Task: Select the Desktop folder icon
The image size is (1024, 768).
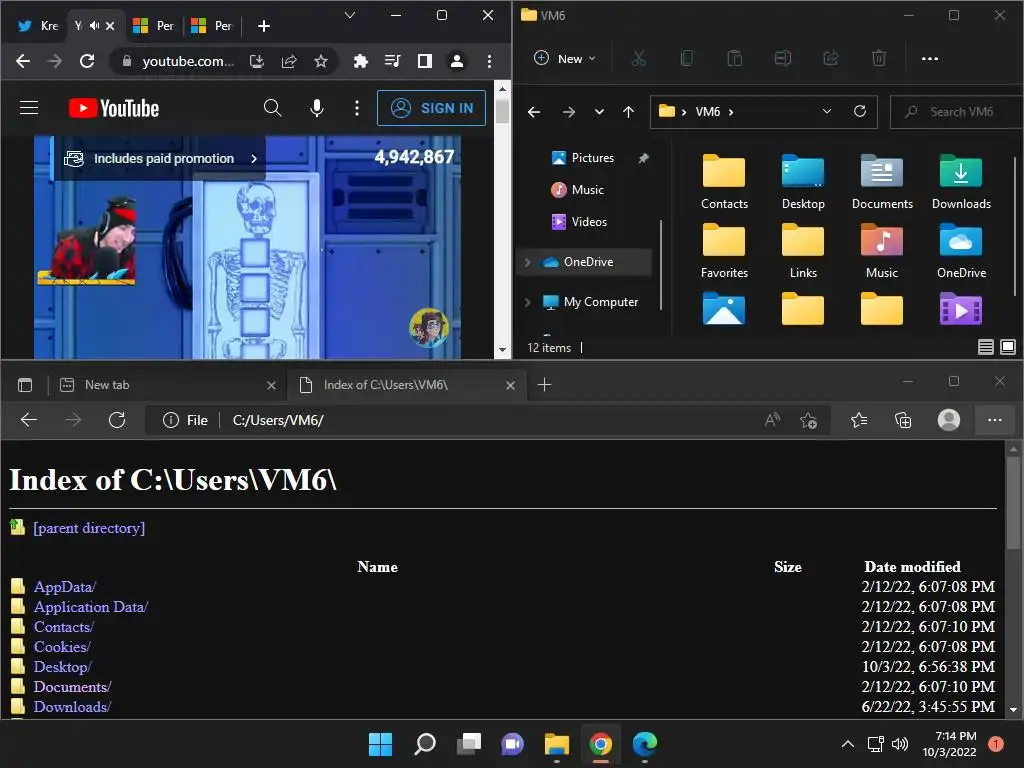Action: 803,182
